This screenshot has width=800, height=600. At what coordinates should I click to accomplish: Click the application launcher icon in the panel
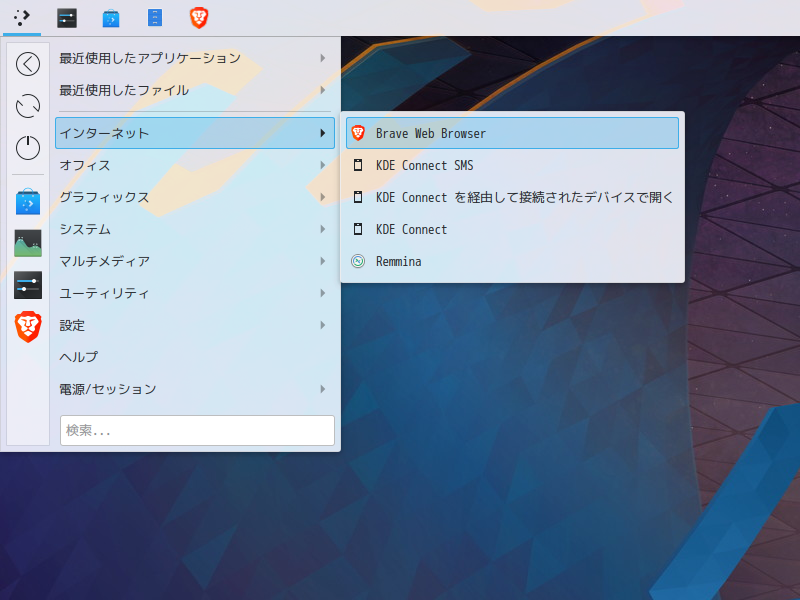point(21,18)
